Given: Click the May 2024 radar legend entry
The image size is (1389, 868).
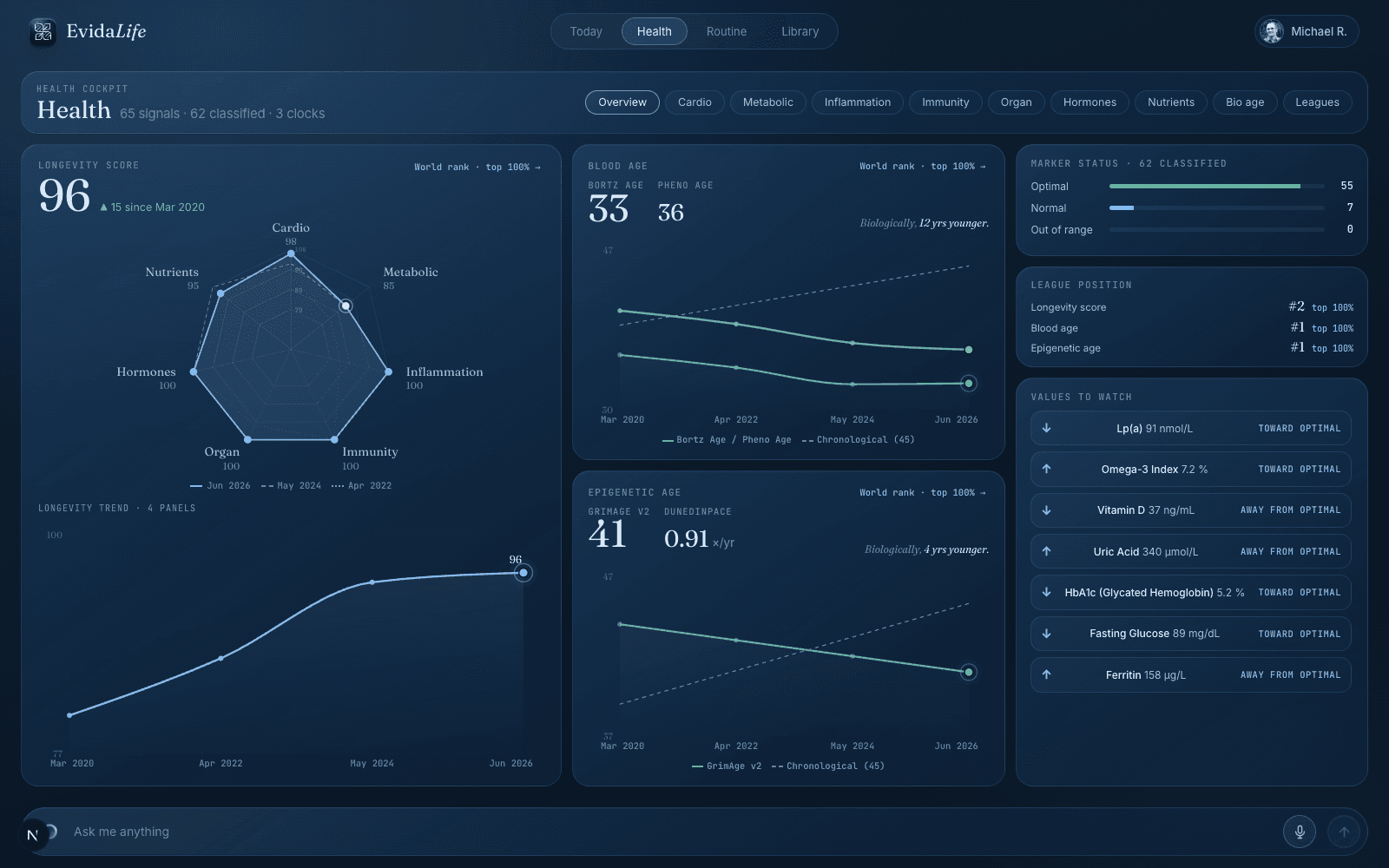Looking at the screenshot, I should pos(291,486).
